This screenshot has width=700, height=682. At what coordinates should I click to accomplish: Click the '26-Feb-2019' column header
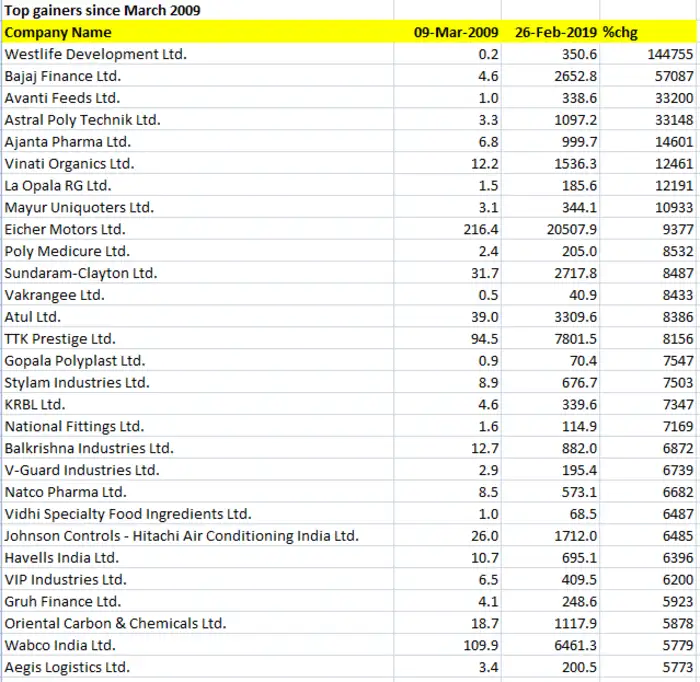point(556,32)
